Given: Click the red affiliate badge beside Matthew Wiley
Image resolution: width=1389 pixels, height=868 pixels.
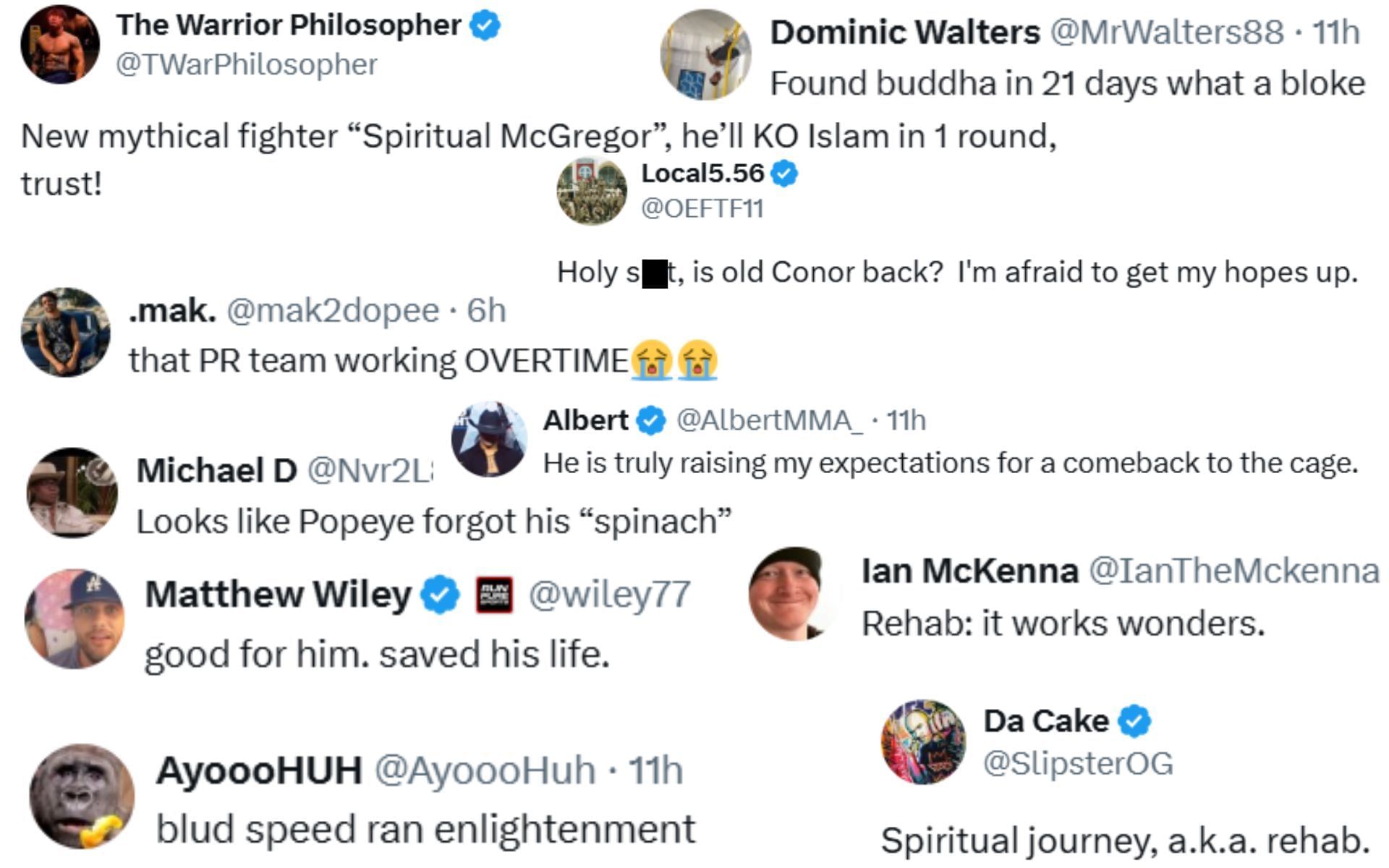Looking at the screenshot, I should tap(494, 595).
